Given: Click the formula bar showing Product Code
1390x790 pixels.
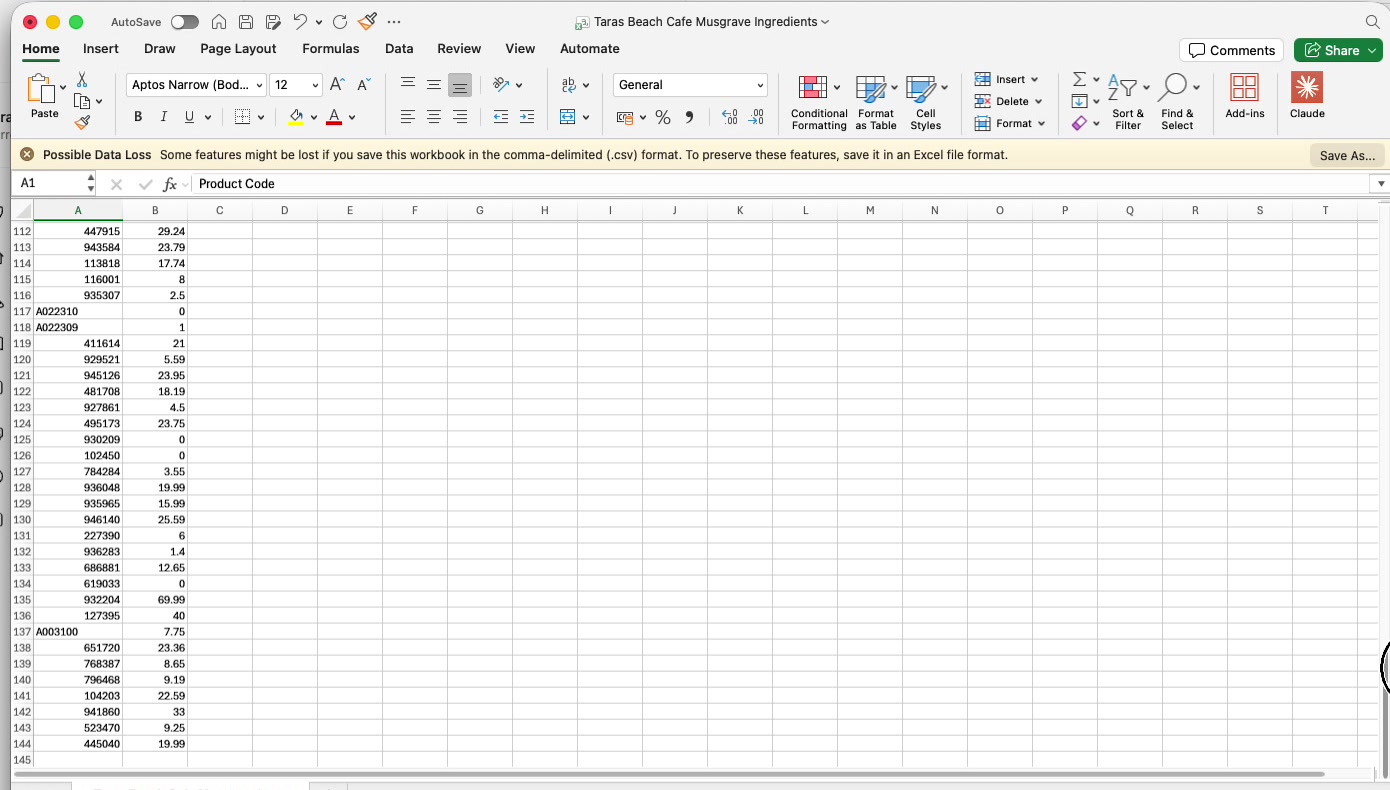Looking at the screenshot, I should coord(782,183).
